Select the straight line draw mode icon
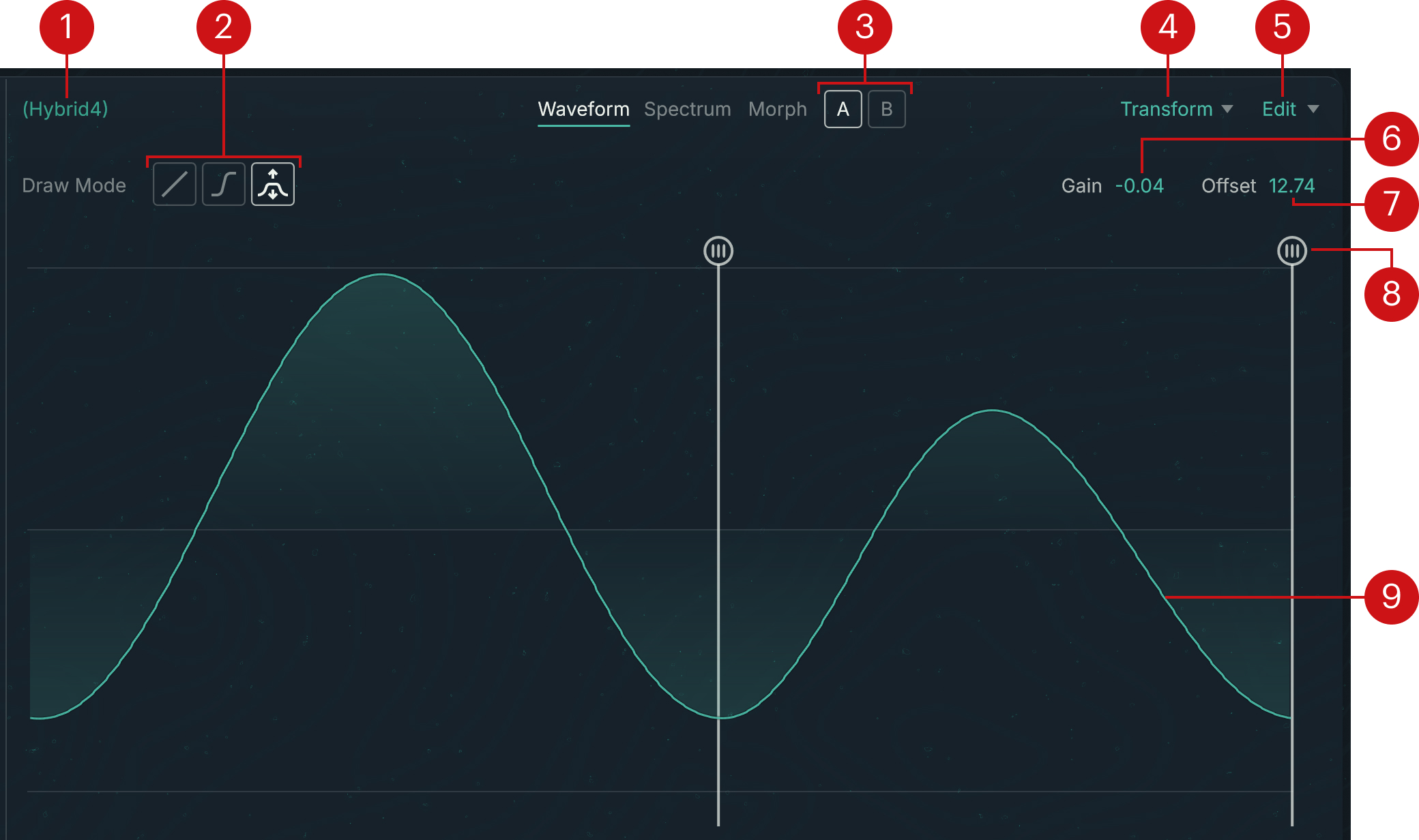The image size is (1419, 840). [x=175, y=185]
